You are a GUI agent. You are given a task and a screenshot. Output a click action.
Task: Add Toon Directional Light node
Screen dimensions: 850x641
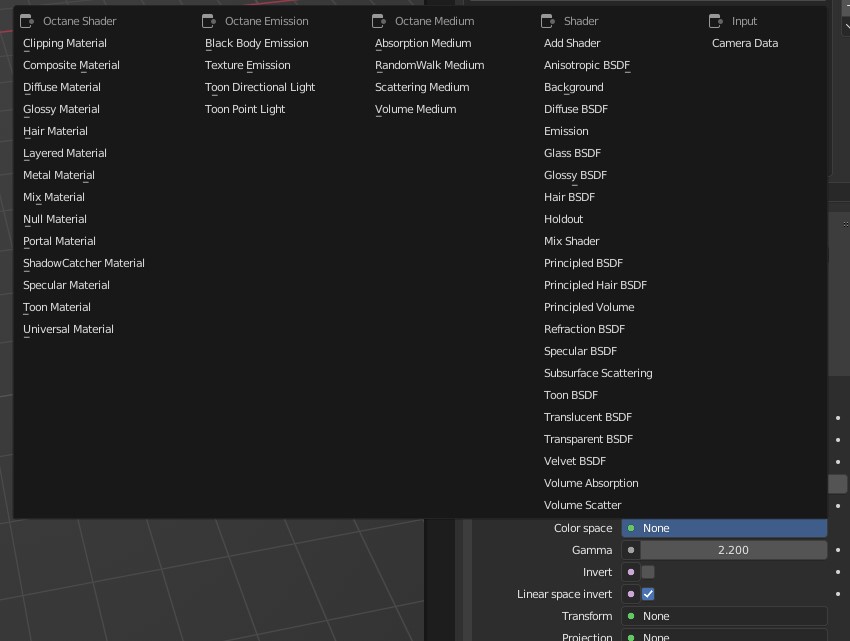click(x=260, y=87)
